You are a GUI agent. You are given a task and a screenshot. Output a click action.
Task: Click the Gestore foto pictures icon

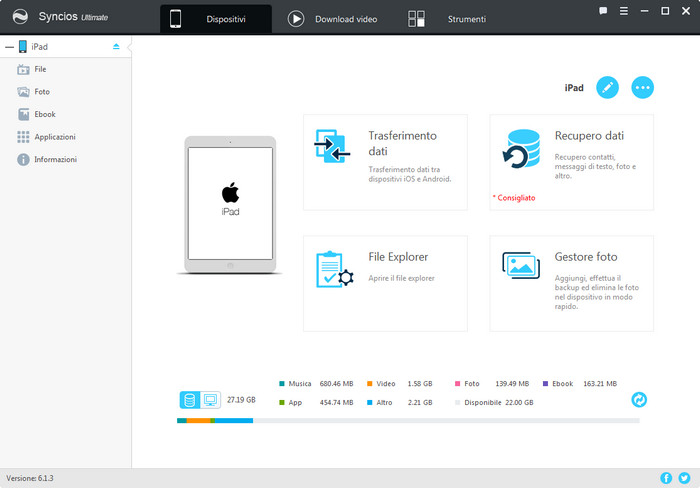pos(521,265)
